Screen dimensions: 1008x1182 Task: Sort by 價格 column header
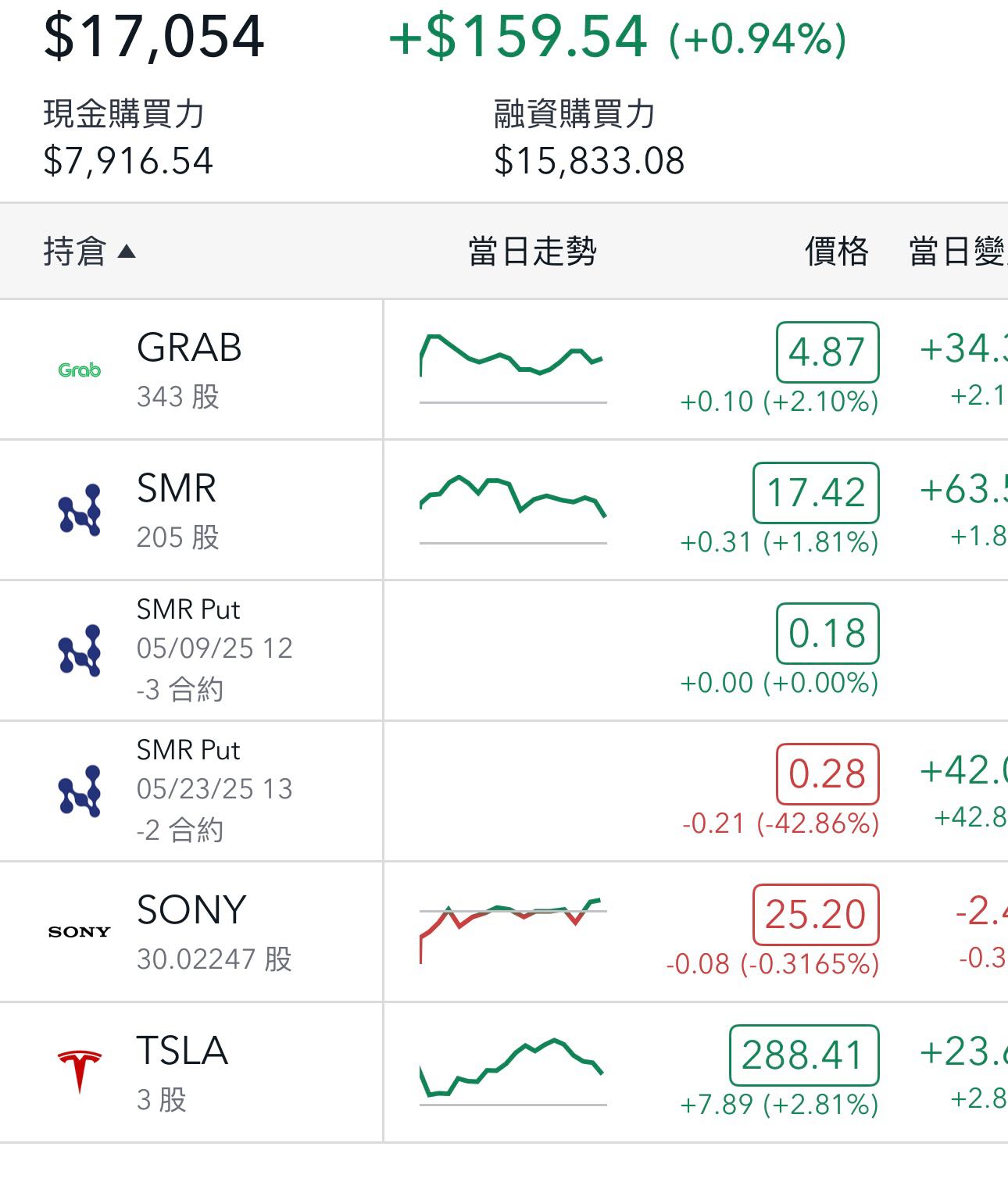(836, 252)
